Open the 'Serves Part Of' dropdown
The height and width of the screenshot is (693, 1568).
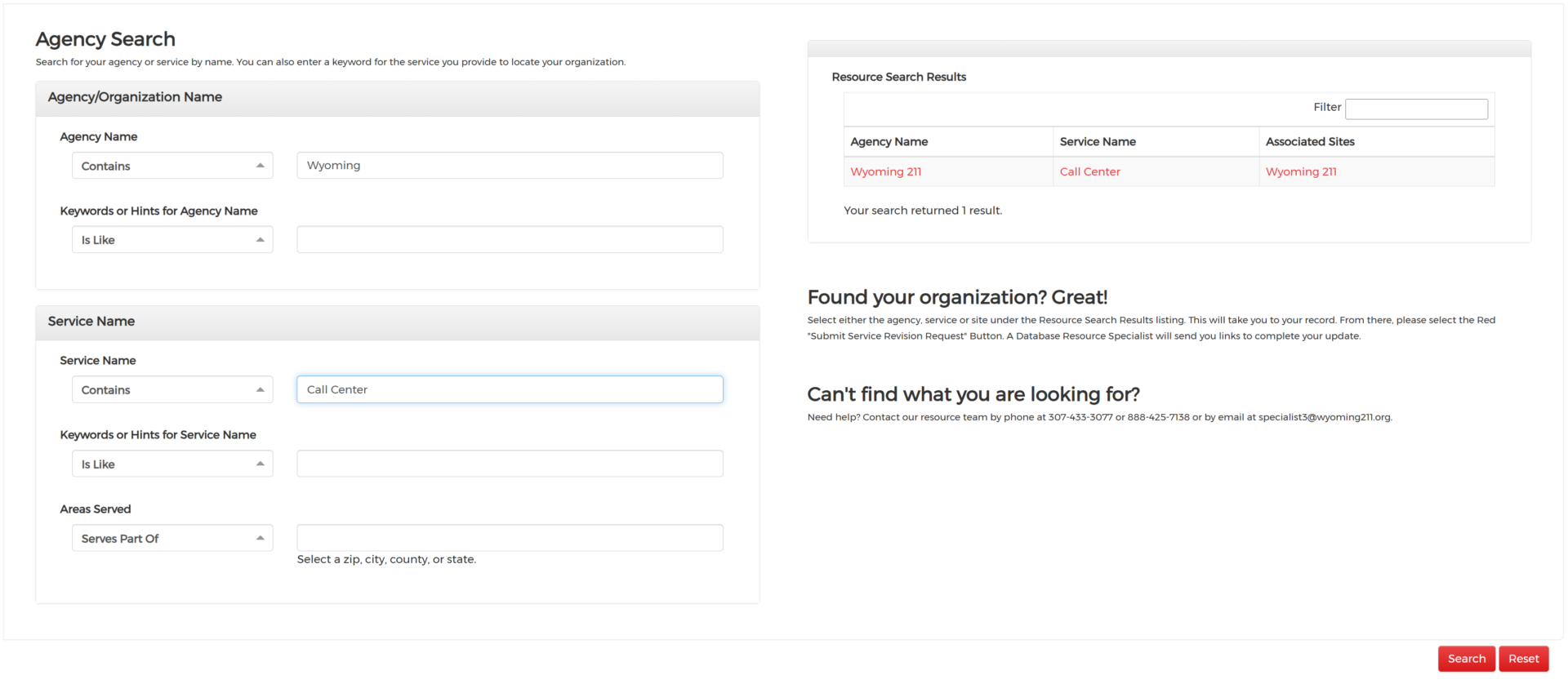click(x=172, y=538)
